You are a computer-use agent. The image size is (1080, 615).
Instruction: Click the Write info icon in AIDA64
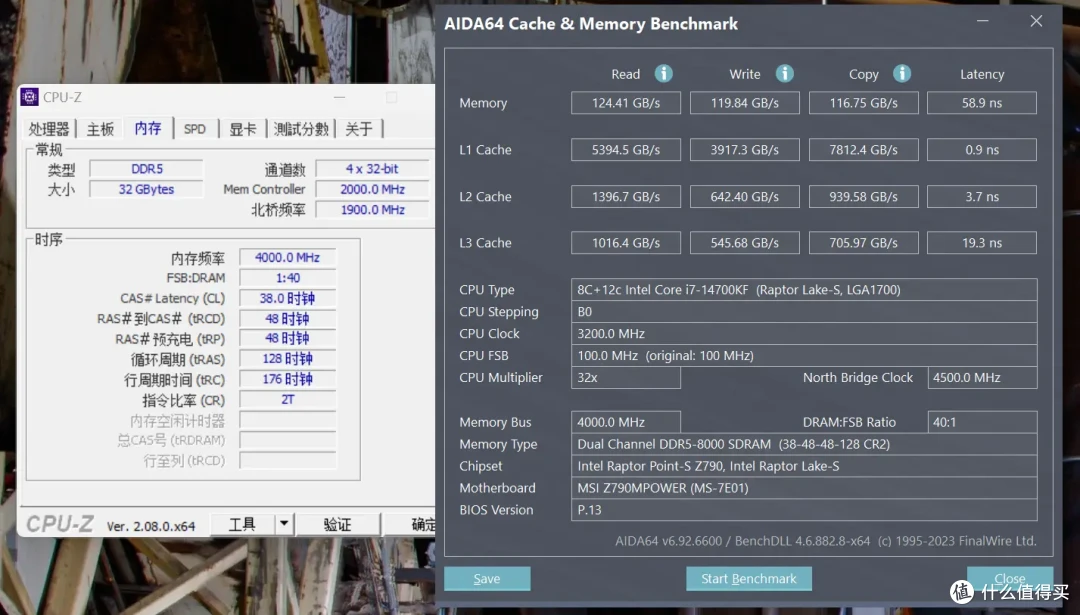[x=785, y=73]
